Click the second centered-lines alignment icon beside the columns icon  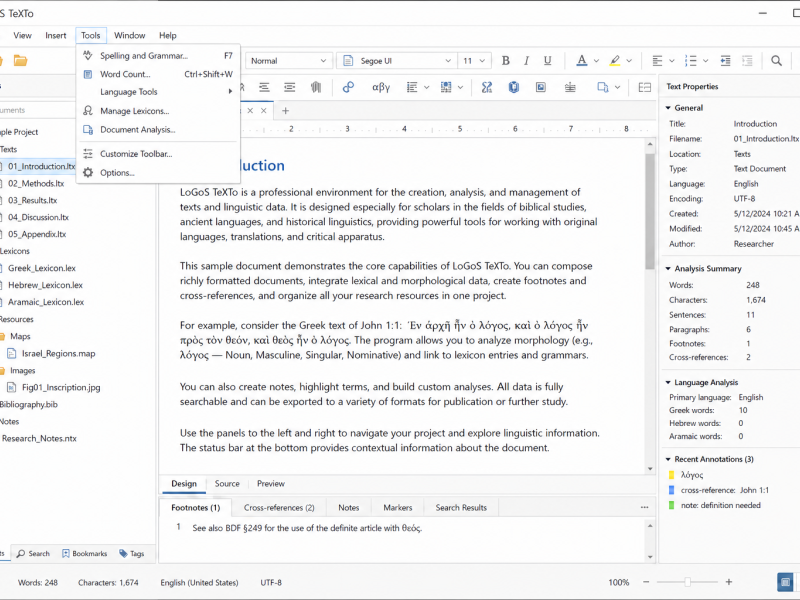(290, 87)
